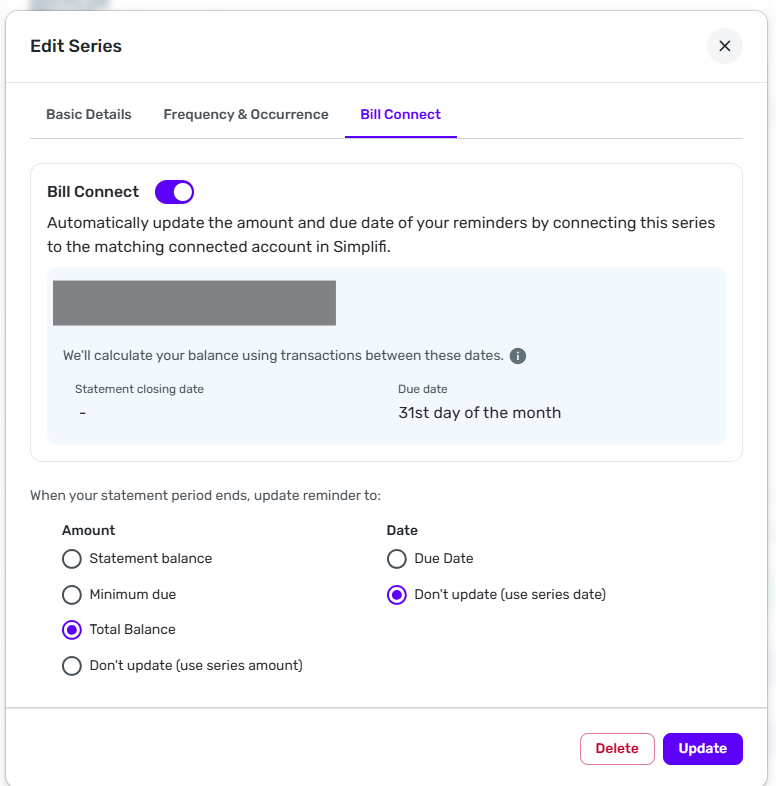Click the grey redacted connected account box
The height and width of the screenshot is (786, 776).
click(x=194, y=303)
